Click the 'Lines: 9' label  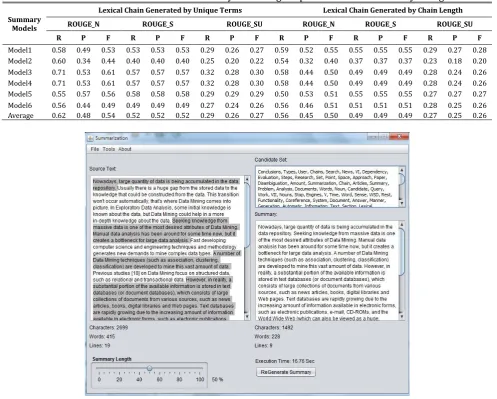[264, 346]
